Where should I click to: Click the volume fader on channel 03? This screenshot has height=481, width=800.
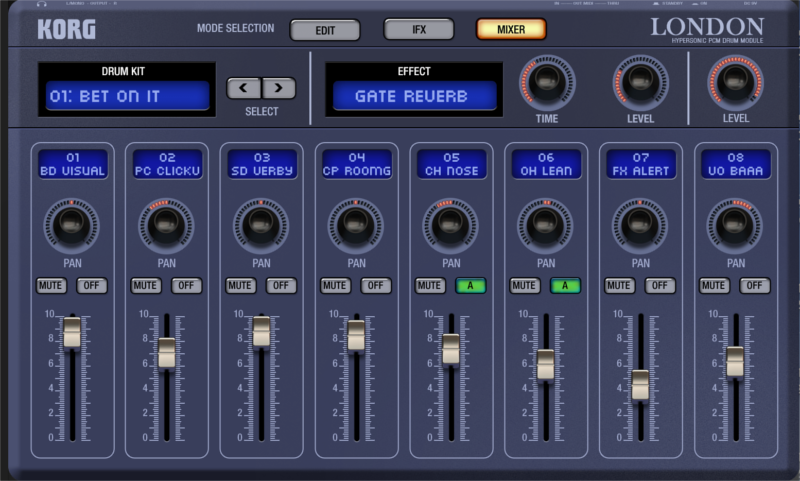[261, 331]
